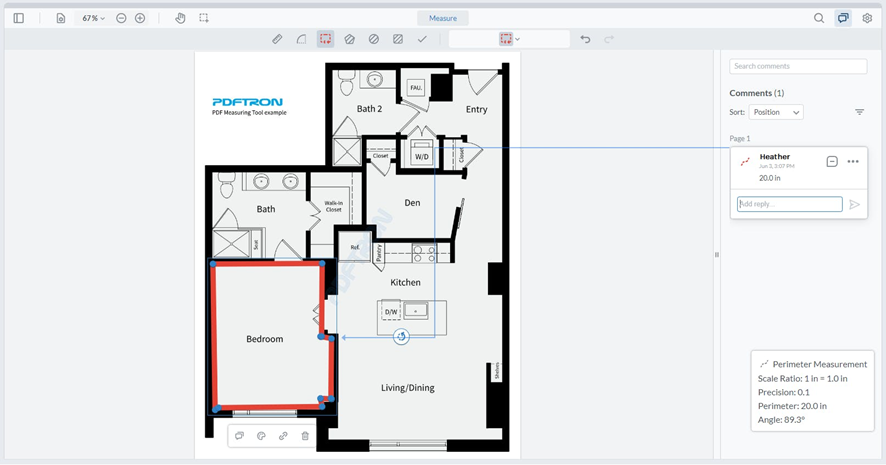The height and width of the screenshot is (465, 886).
Task: Open the Measure toolbar group
Action: pyautogui.click(x=443, y=18)
